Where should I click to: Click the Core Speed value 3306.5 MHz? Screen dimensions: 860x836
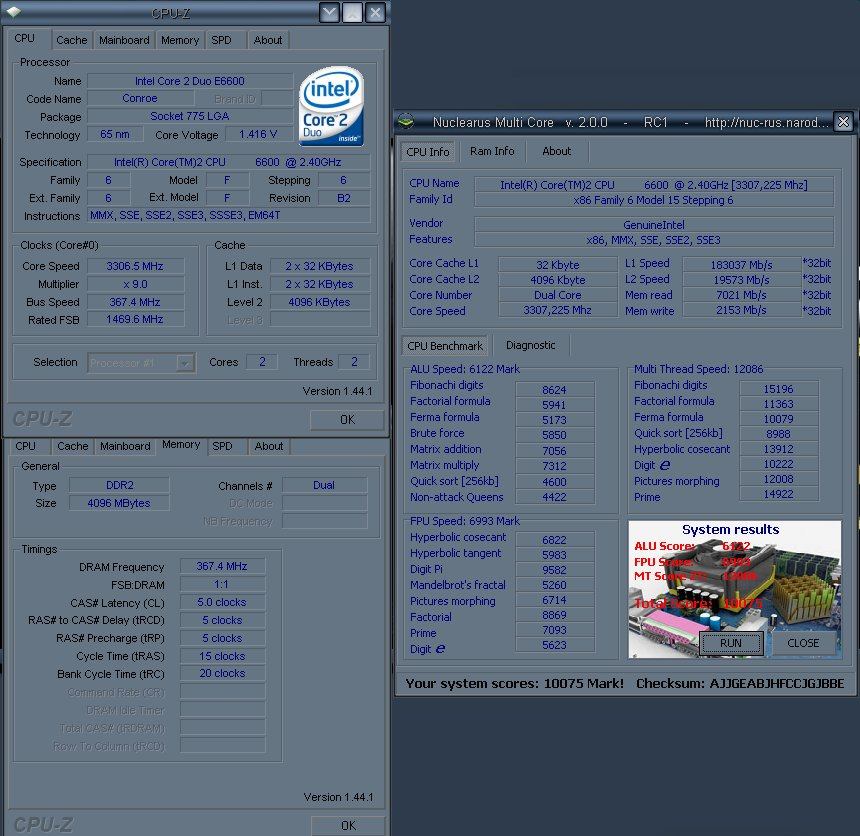coord(135,266)
